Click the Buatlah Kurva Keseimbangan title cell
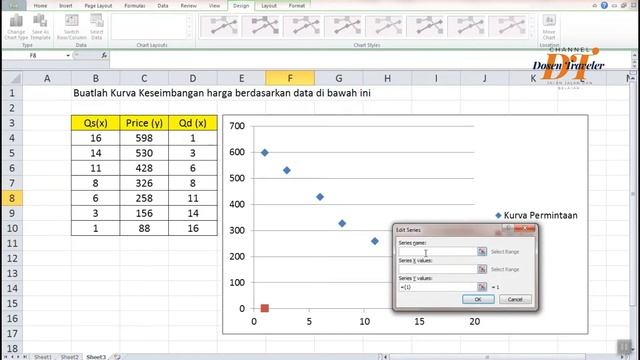Viewport: 640px width, 360px height. (x=222, y=93)
